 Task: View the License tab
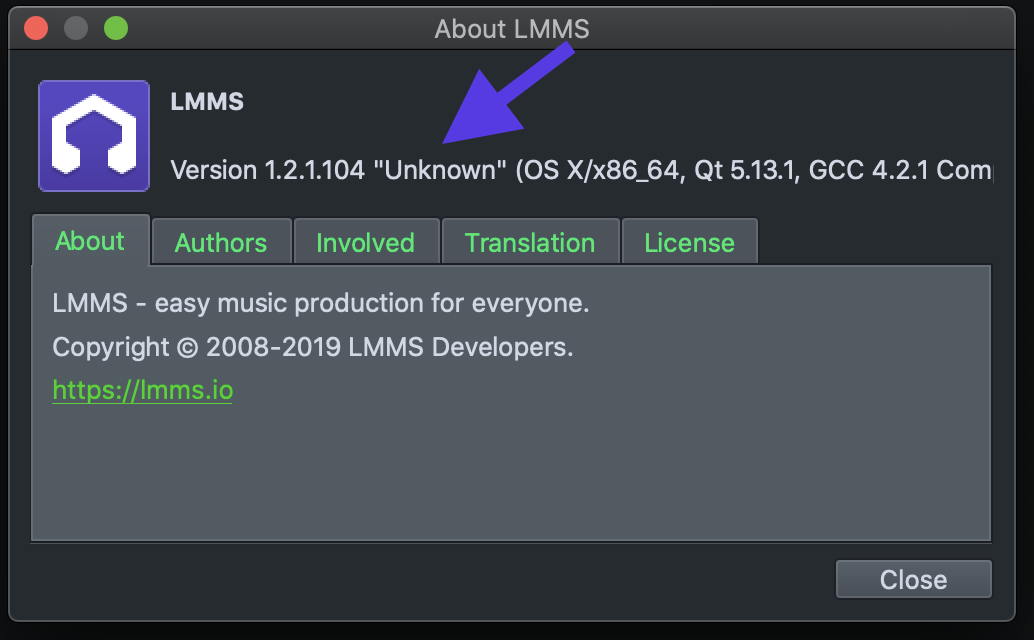(689, 242)
